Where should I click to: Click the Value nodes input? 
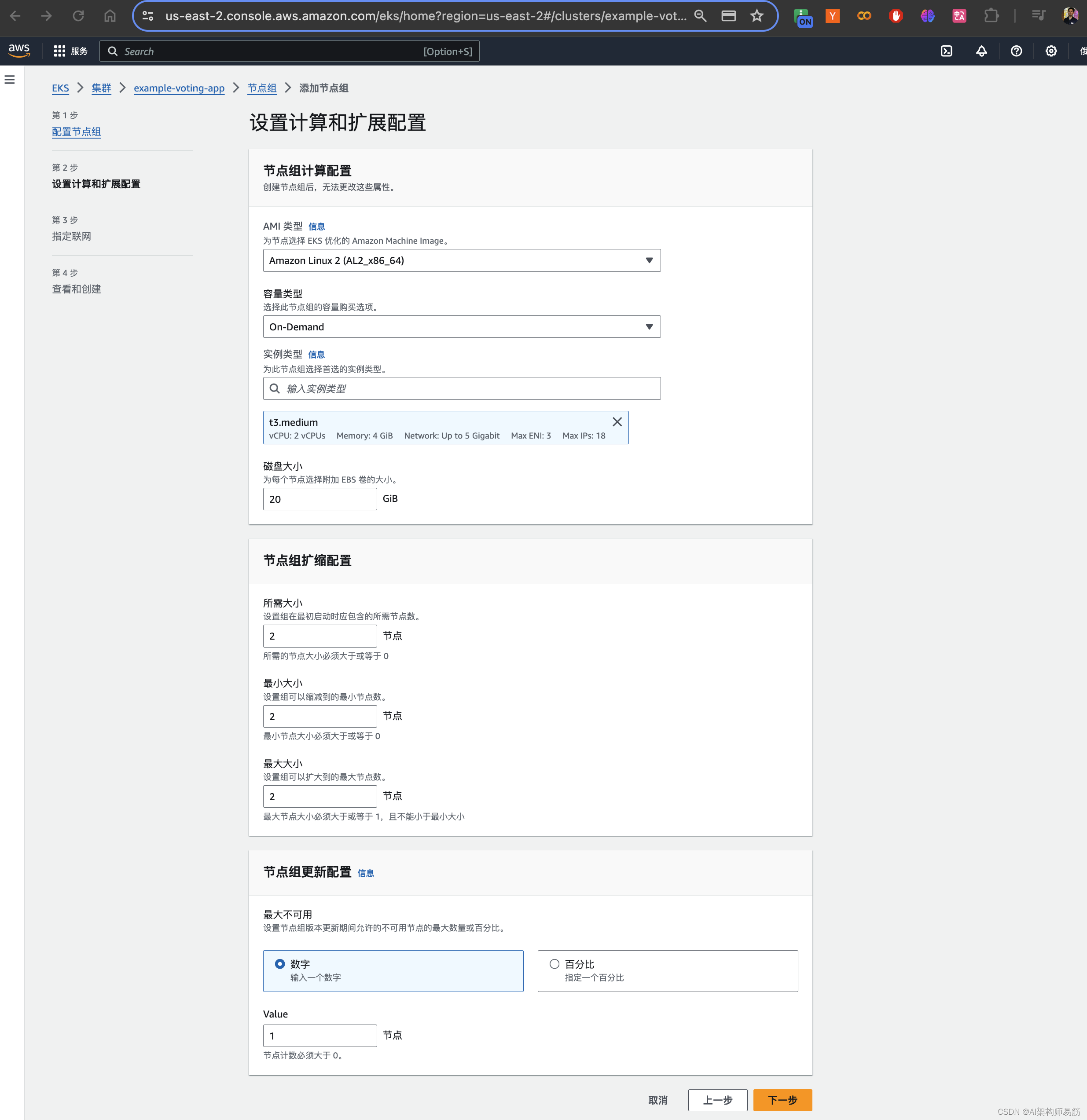click(319, 1036)
